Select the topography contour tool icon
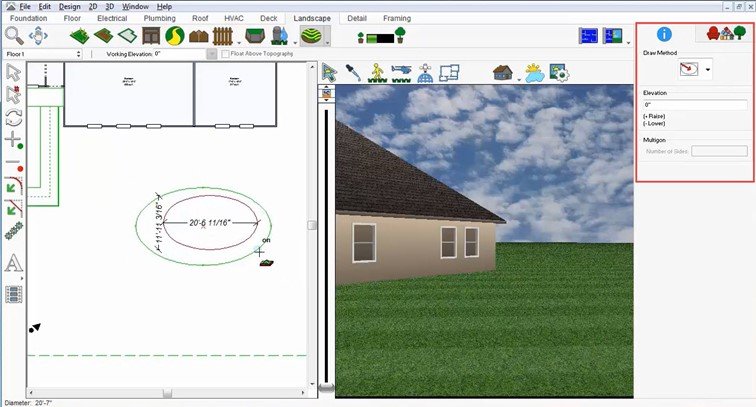 (311, 36)
